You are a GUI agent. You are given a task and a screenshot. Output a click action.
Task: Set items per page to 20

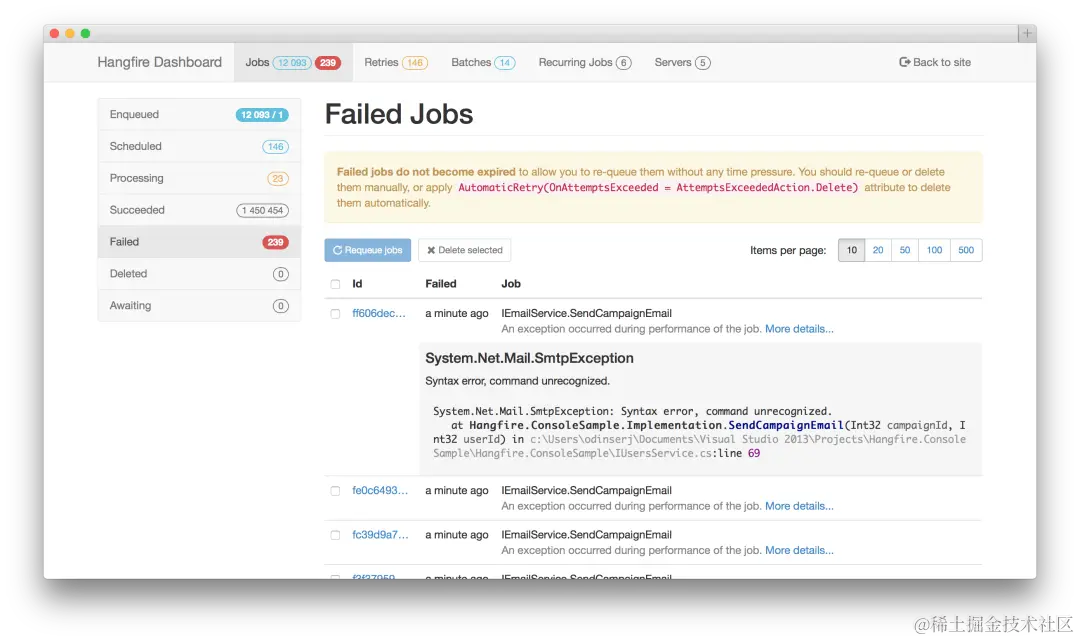[878, 250]
